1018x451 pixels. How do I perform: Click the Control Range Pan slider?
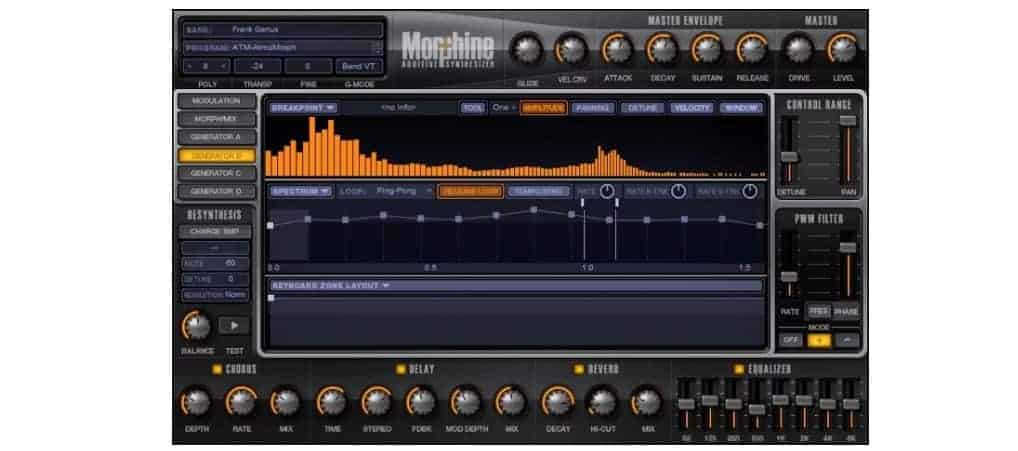click(847, 121)
